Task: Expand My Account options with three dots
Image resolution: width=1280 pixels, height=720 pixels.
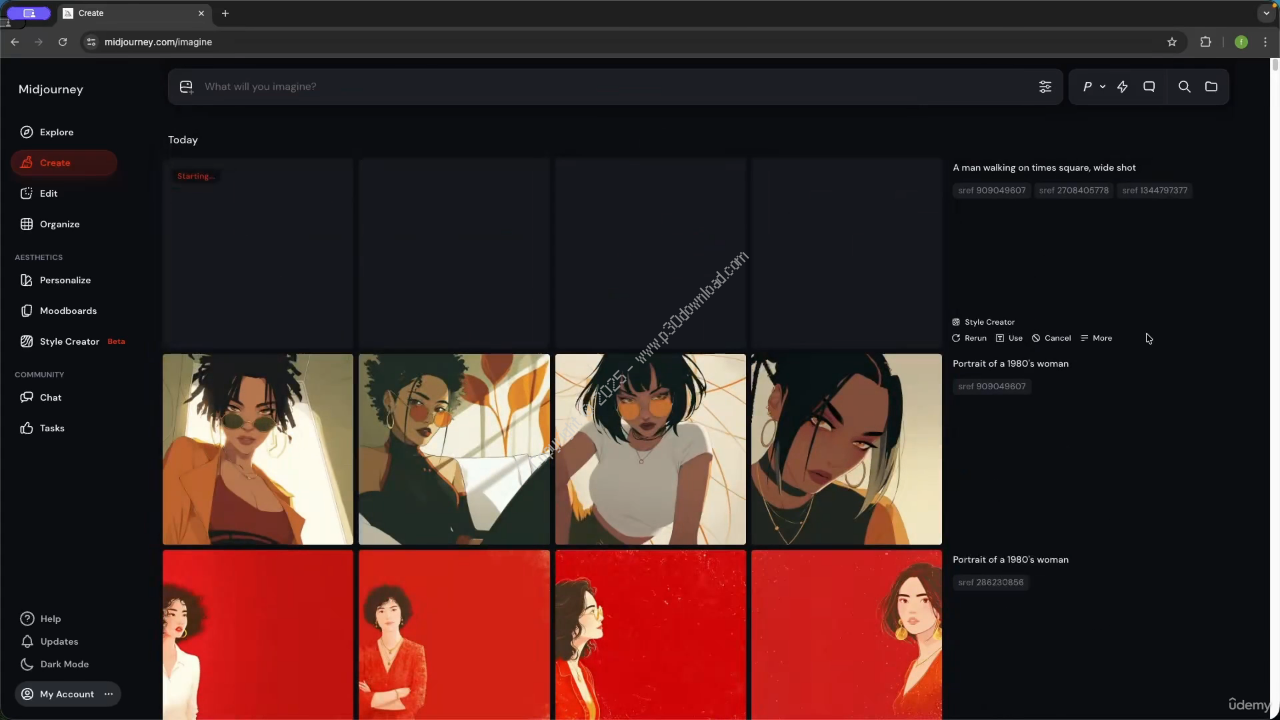Action: coord(109,694)
